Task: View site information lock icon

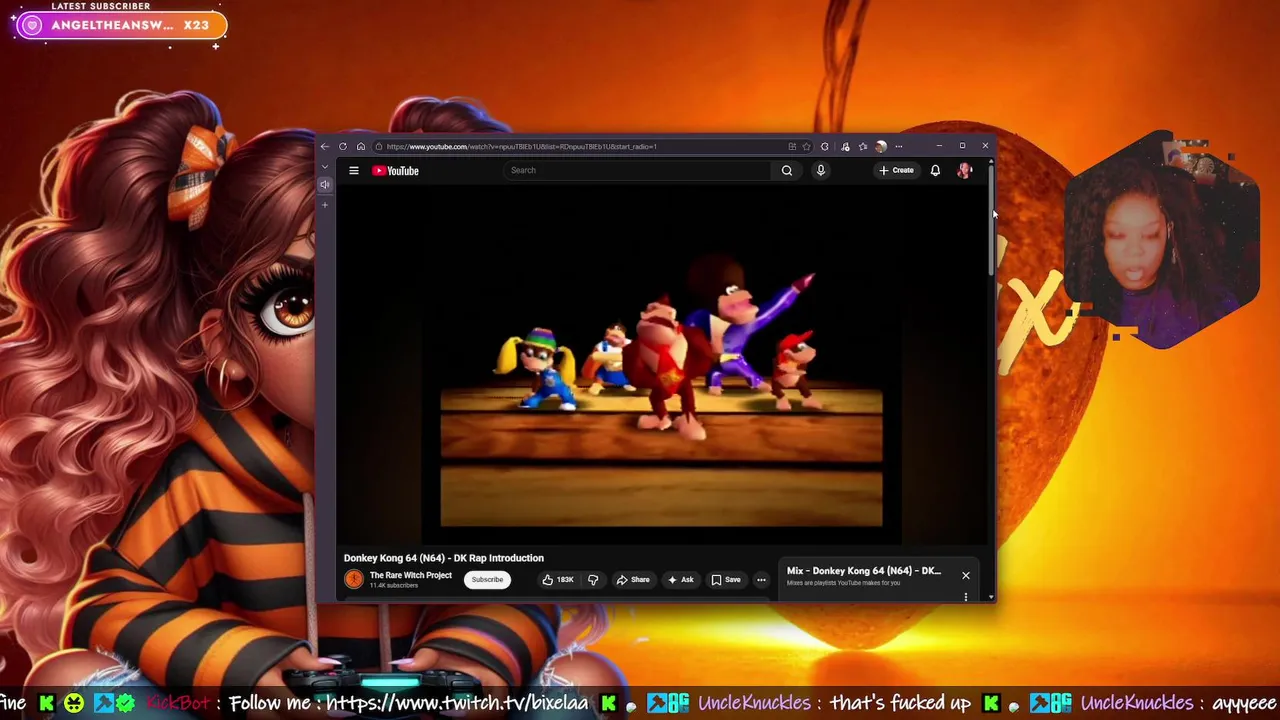Action: (378, 147)
